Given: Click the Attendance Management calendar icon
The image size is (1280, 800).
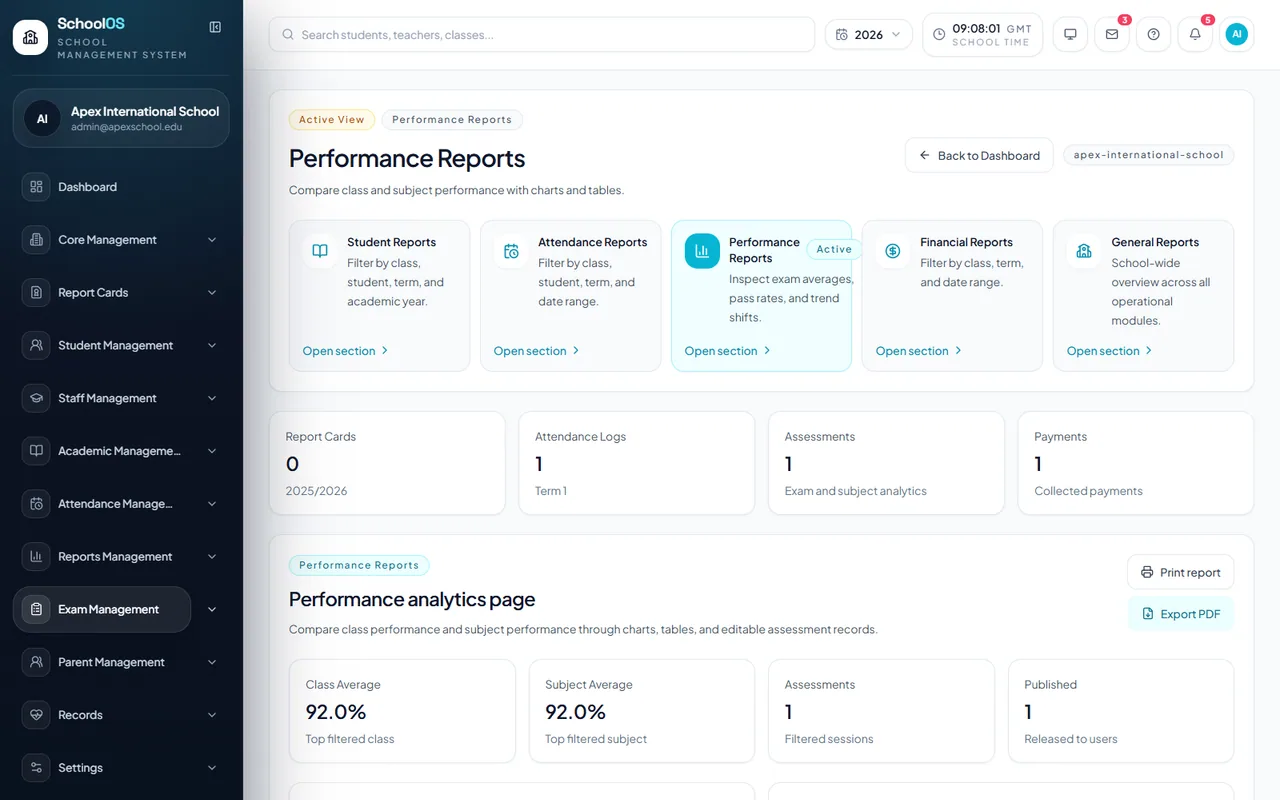Looking at the screenshot, I should [x=36, y=504].
